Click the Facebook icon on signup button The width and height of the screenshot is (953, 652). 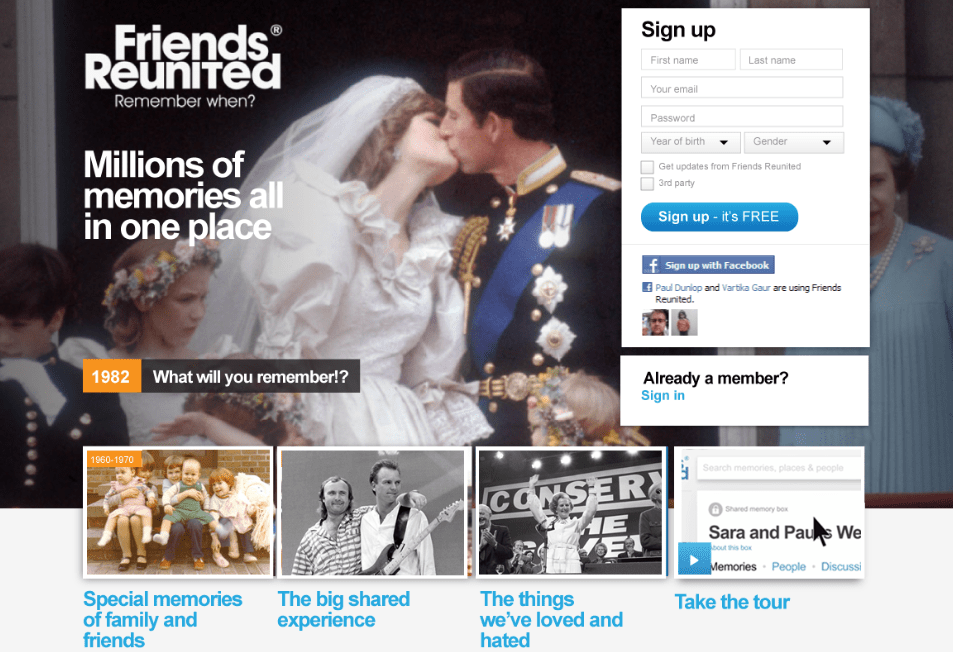pyautogui.click(x=653, y=265)
